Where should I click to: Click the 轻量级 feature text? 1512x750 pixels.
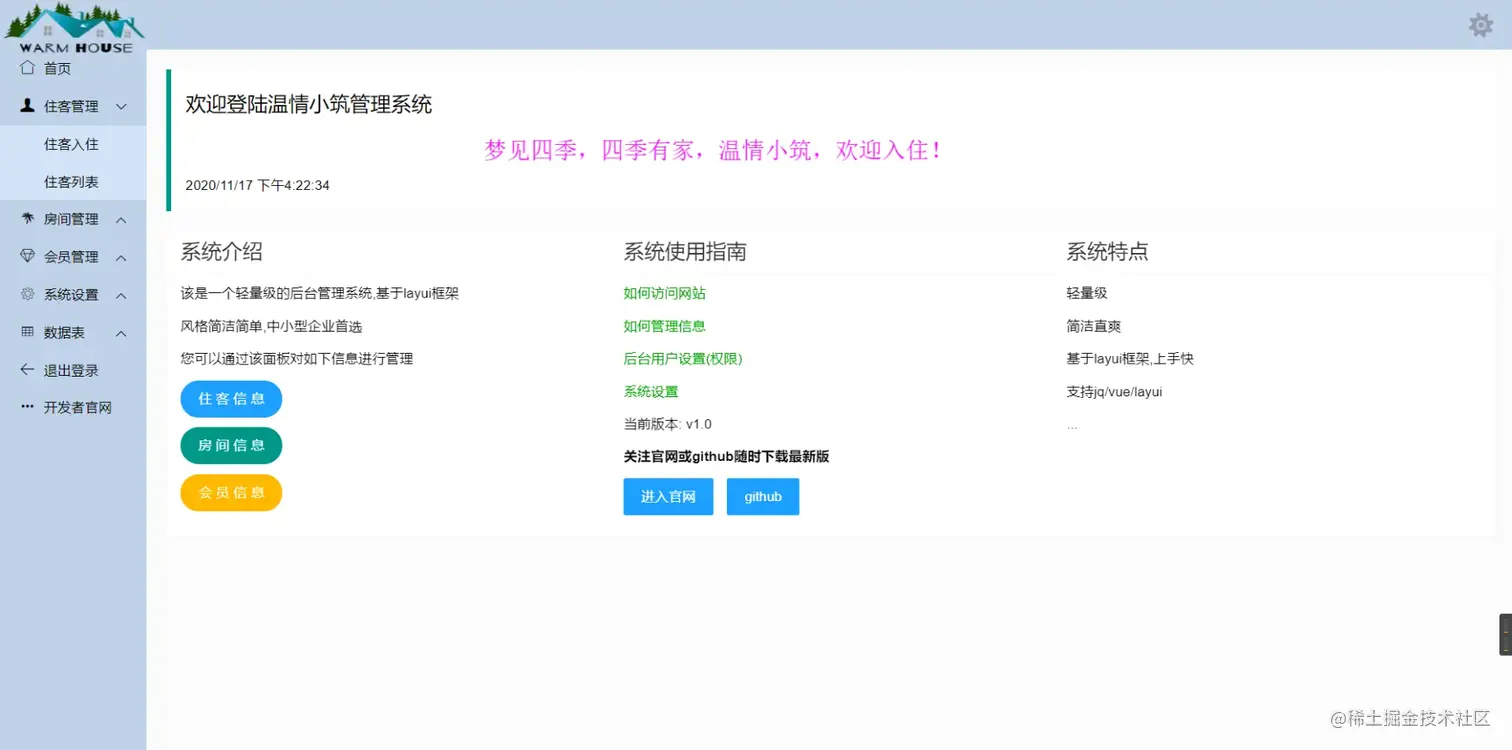[1087, 293]
